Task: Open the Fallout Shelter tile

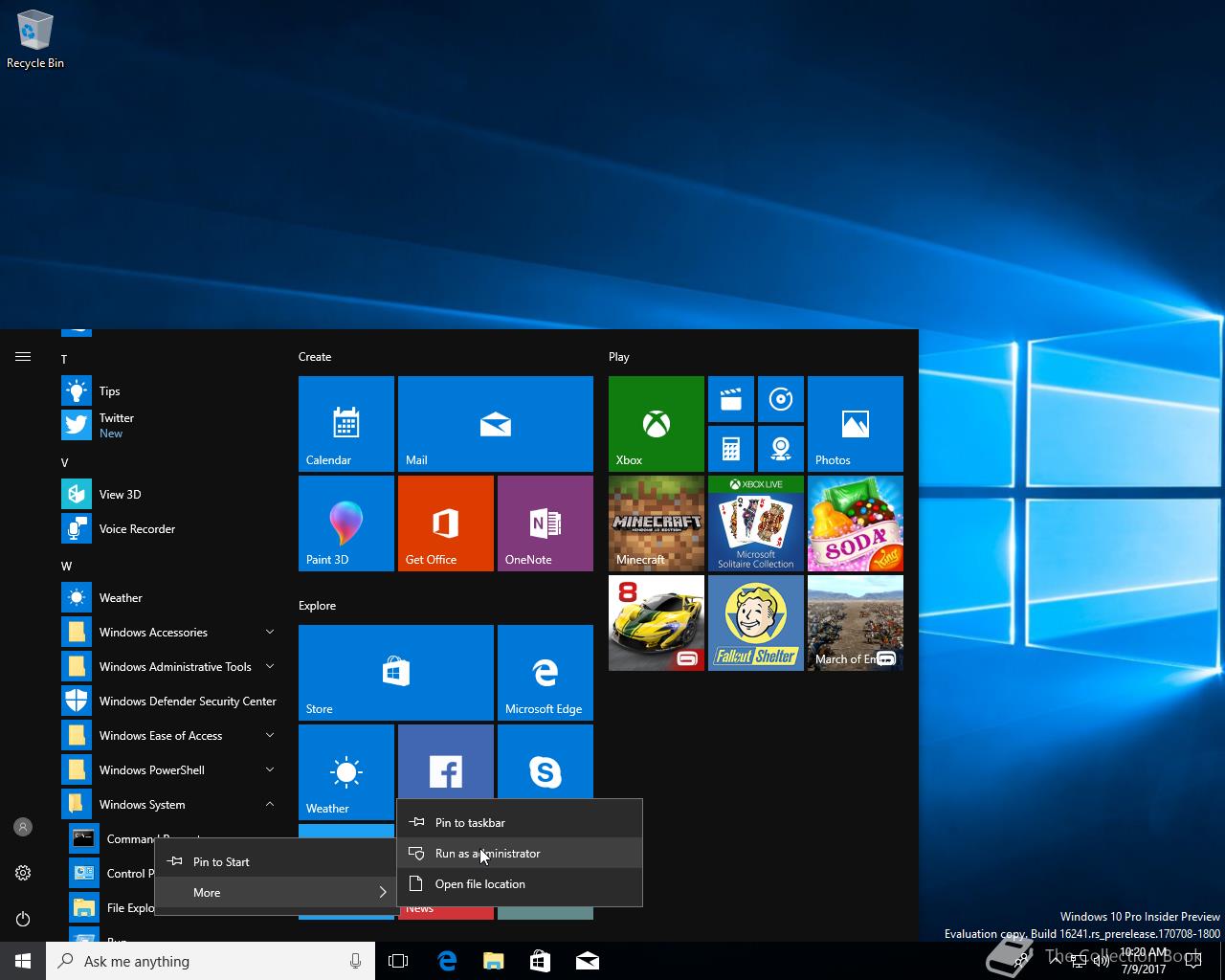Action: (x=756, y=623)
